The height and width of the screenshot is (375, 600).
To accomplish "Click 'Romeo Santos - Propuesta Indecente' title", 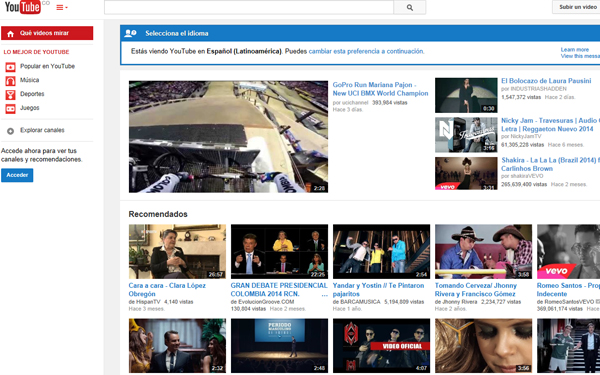I will (568, 290).
